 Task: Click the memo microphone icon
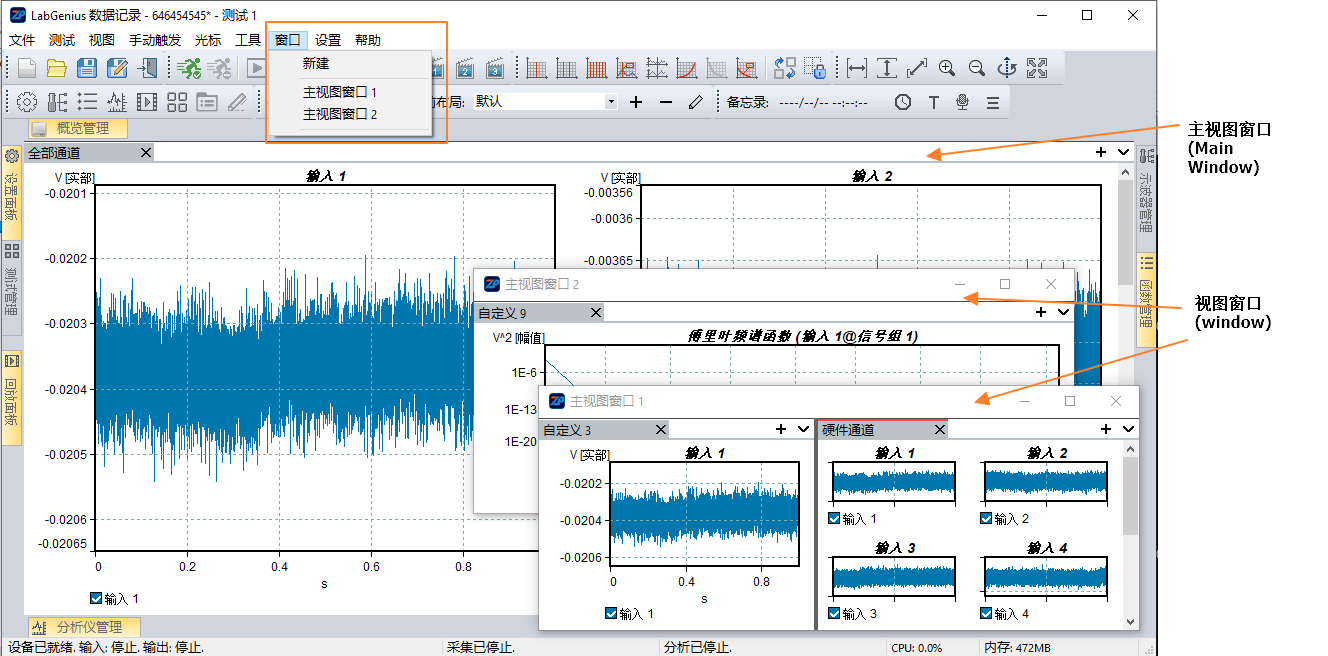click(963, 102)
